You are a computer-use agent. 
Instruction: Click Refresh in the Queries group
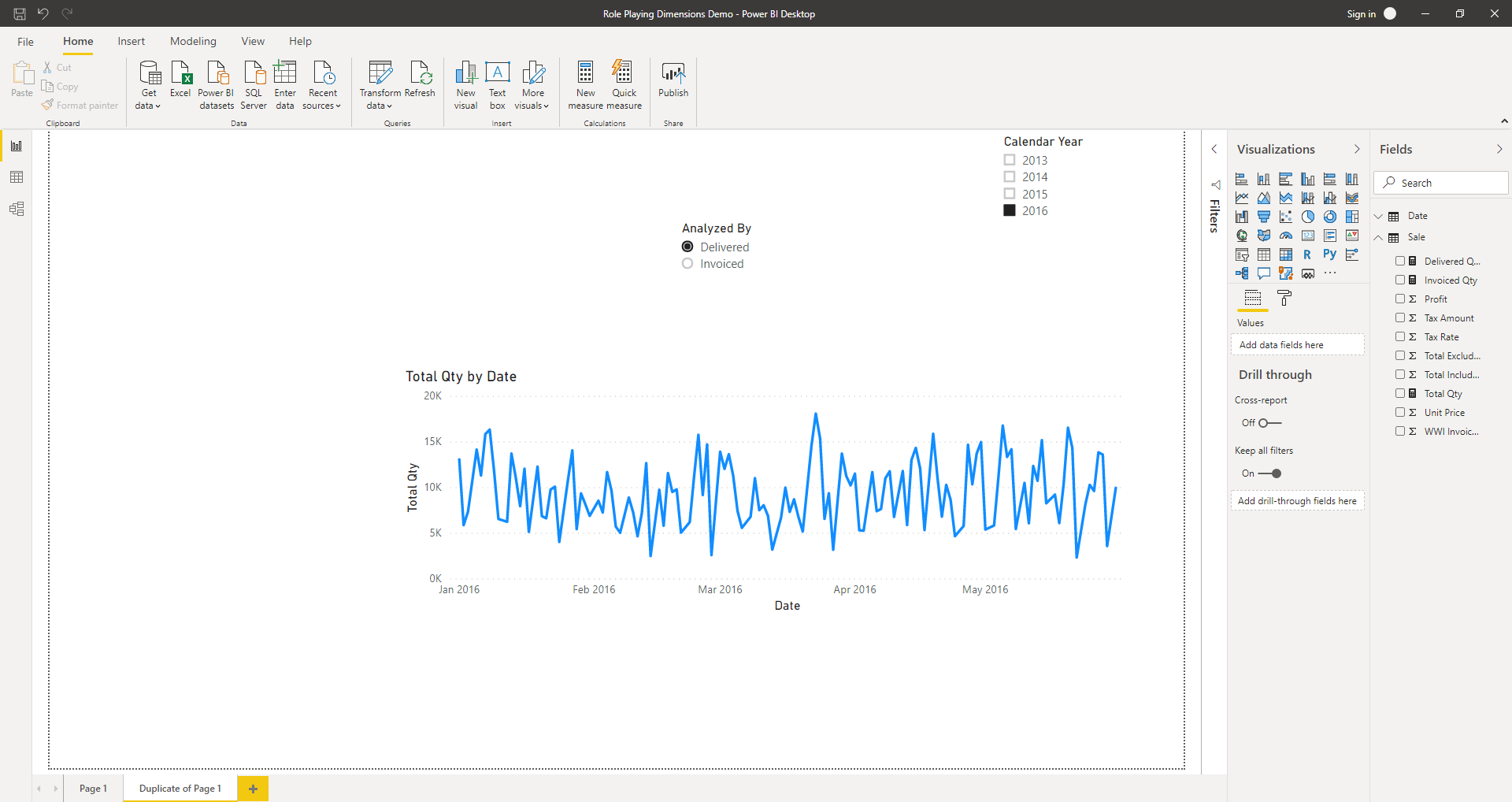(420, 80)
